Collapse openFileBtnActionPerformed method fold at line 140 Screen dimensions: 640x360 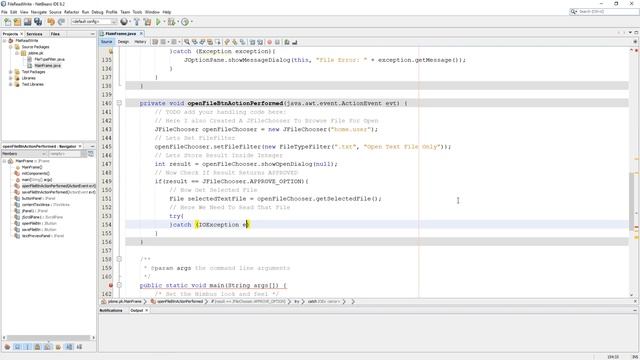coord(119,103)
